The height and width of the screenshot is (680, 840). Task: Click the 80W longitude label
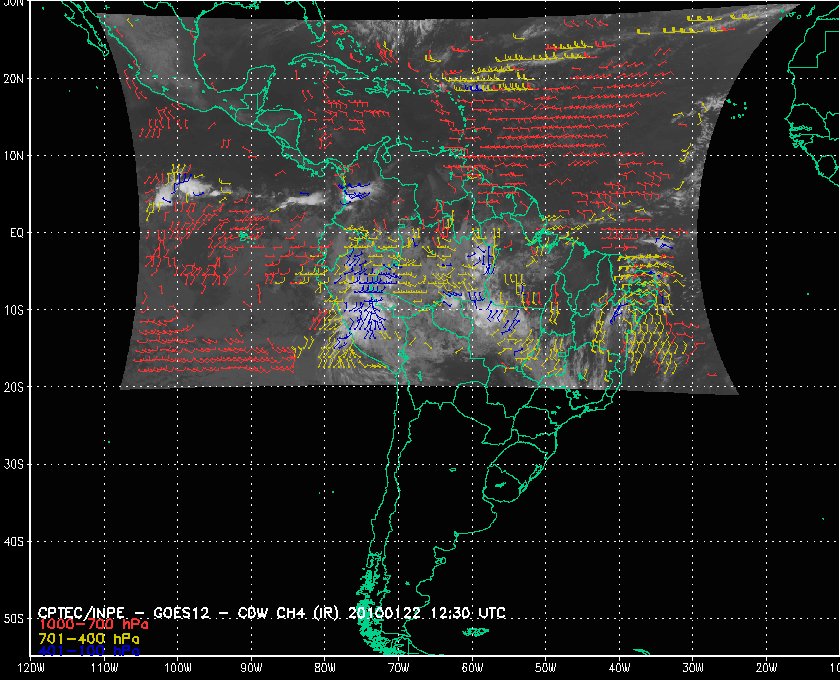point(325,668)
